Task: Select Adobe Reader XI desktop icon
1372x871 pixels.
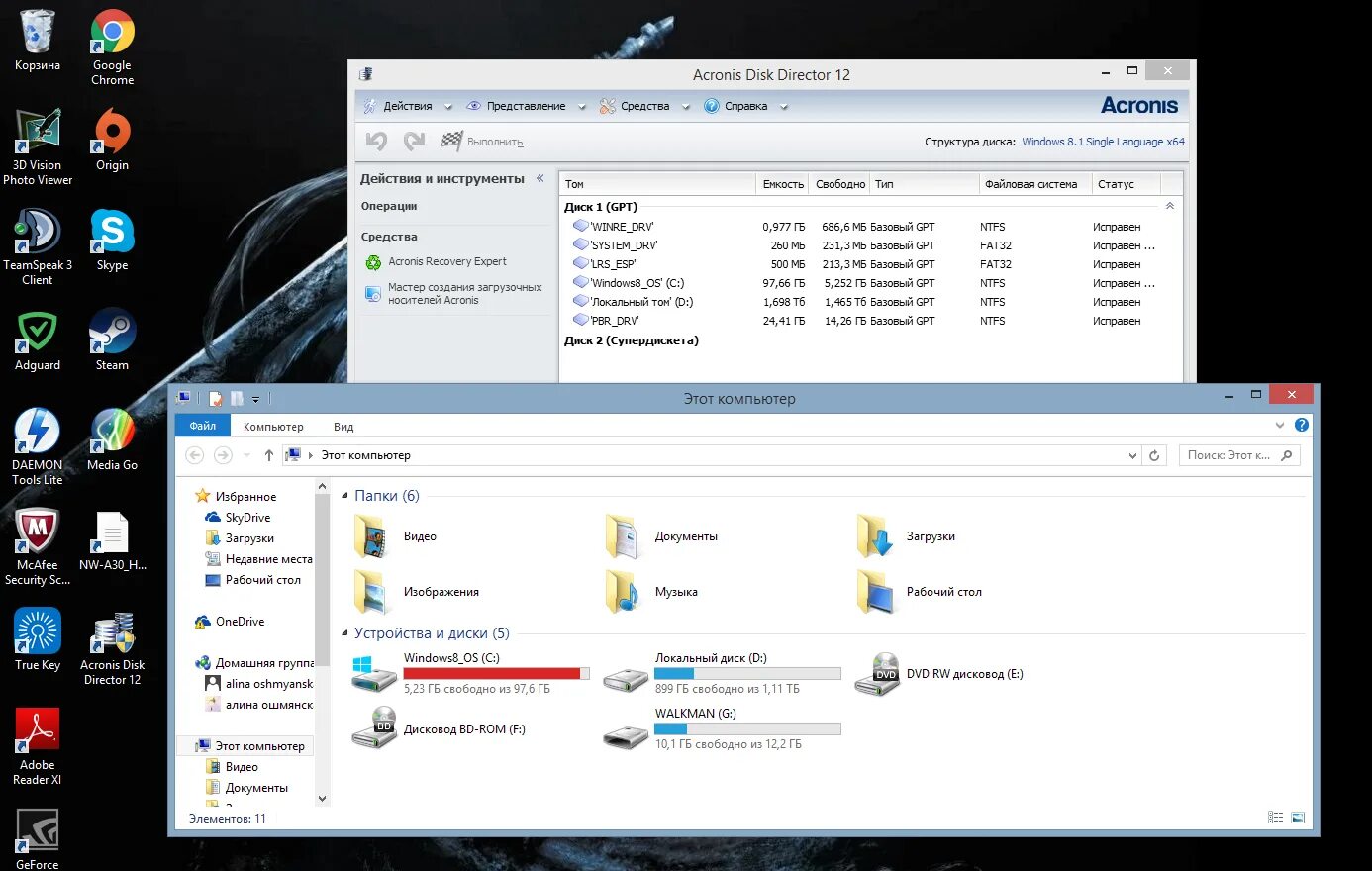Action: coord(38,747)
